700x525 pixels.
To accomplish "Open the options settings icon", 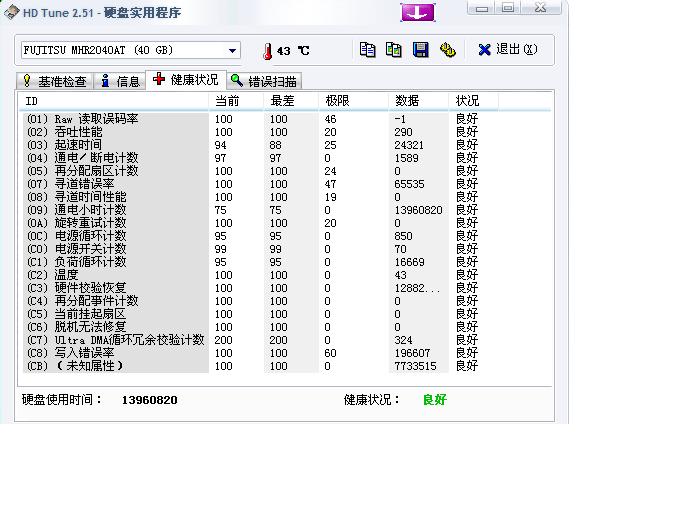I will coord(448,49).
